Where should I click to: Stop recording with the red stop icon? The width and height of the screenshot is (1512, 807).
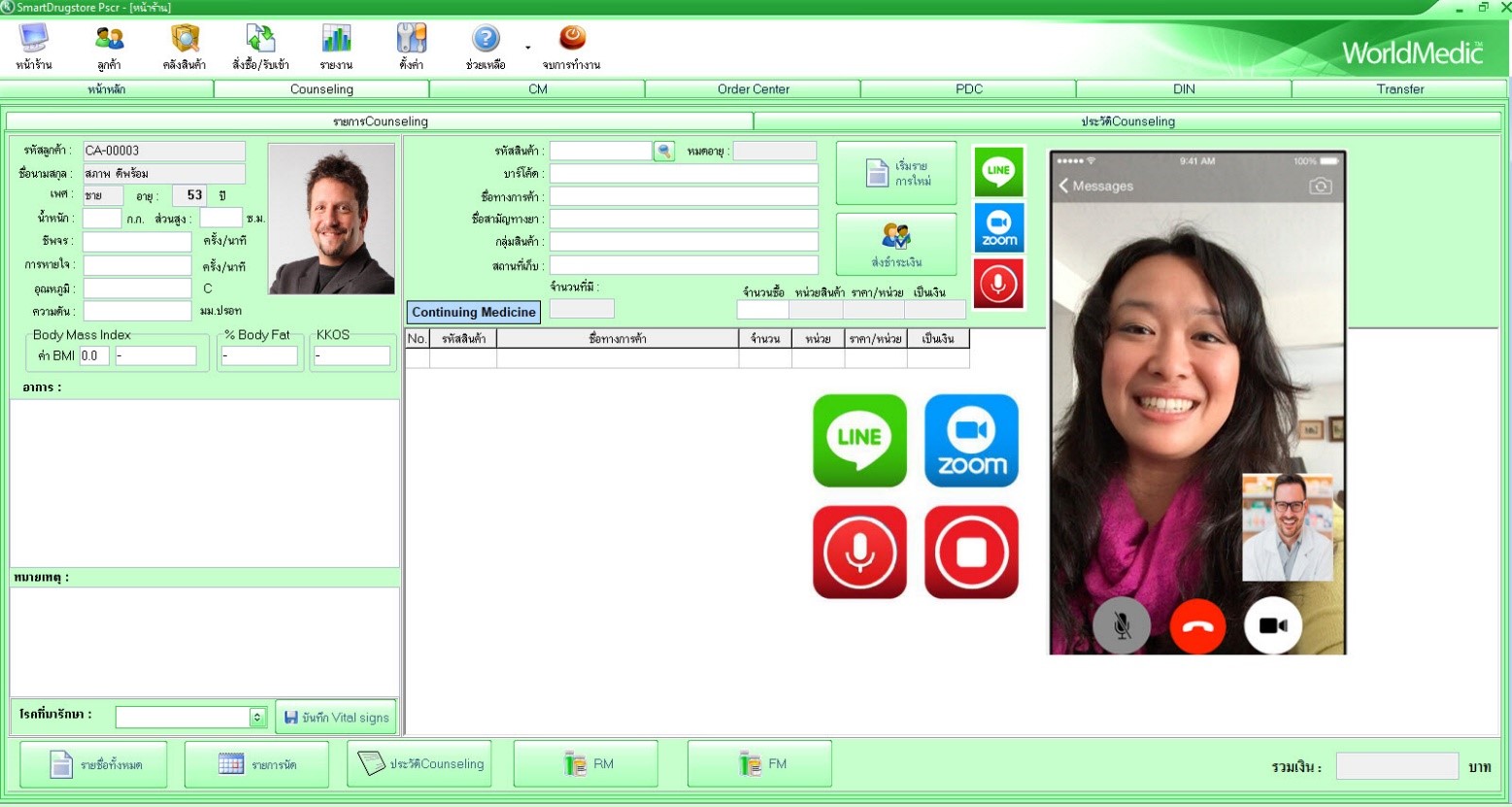[971, 552]
